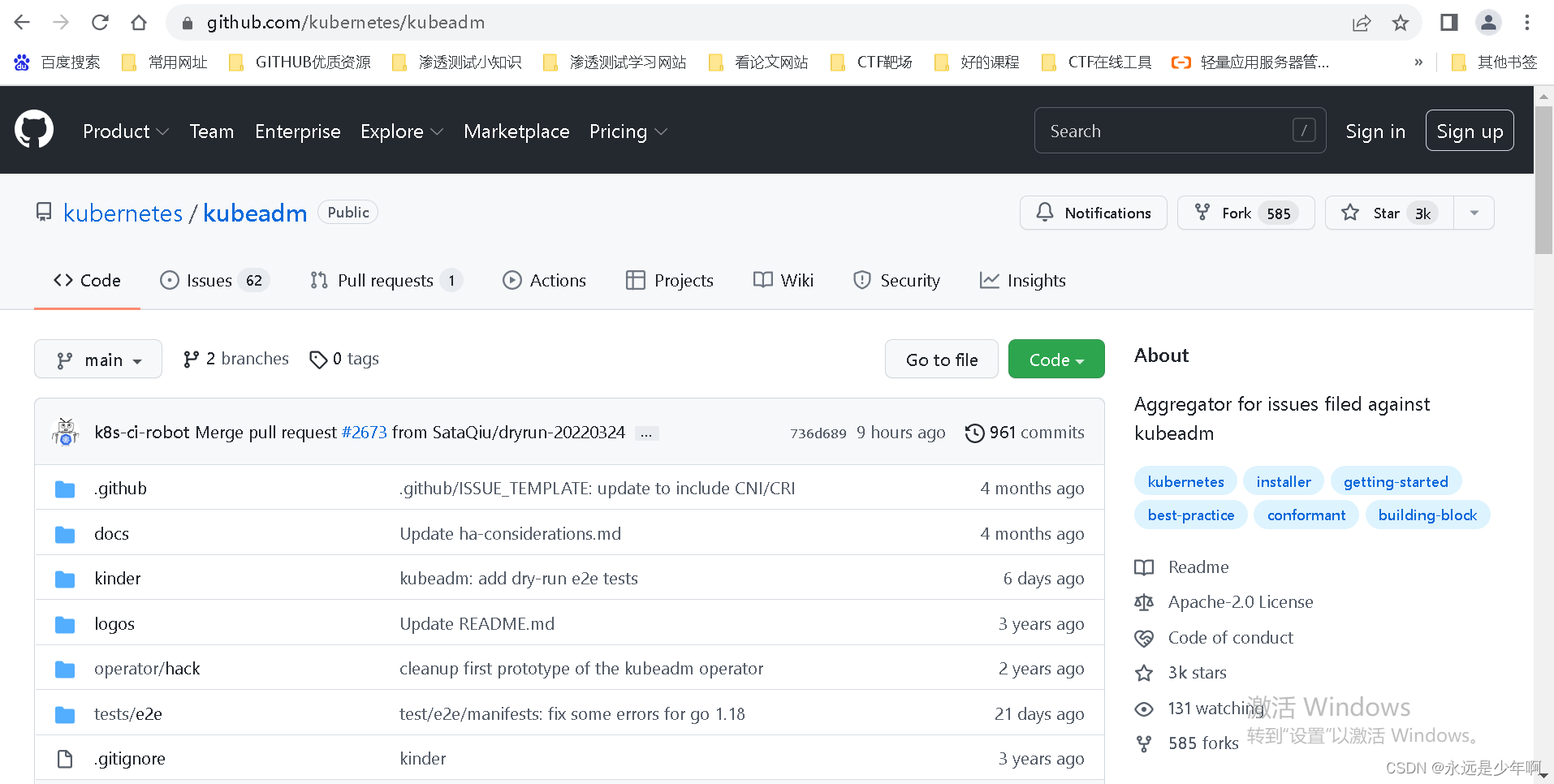This screenshot has width=1554, height=784.
Task: Go back with browser back arrow
Action: pos(22,22)
